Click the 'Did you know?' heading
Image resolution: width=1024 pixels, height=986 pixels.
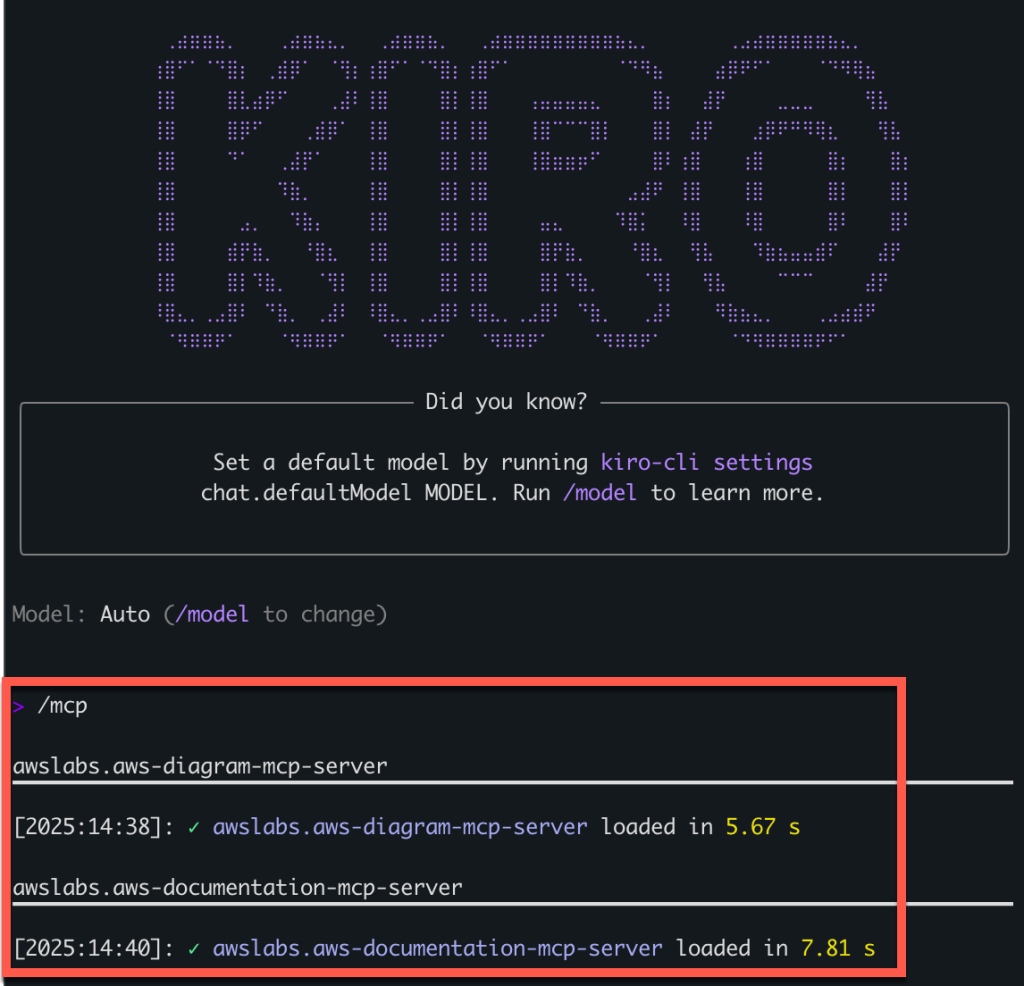(506, 402)
